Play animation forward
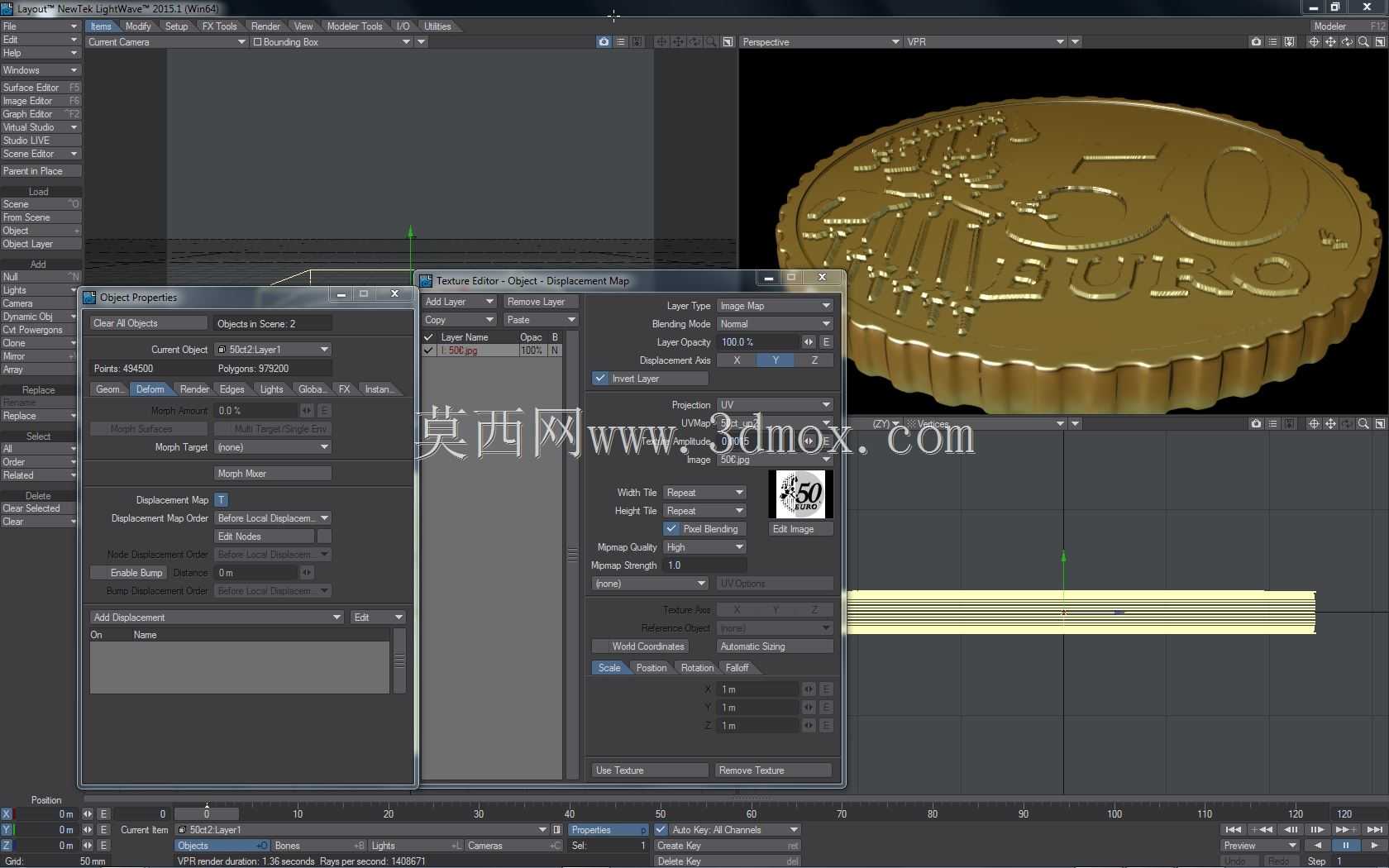The width and height of the screenshot is (1389, 868). point(1373,846)
